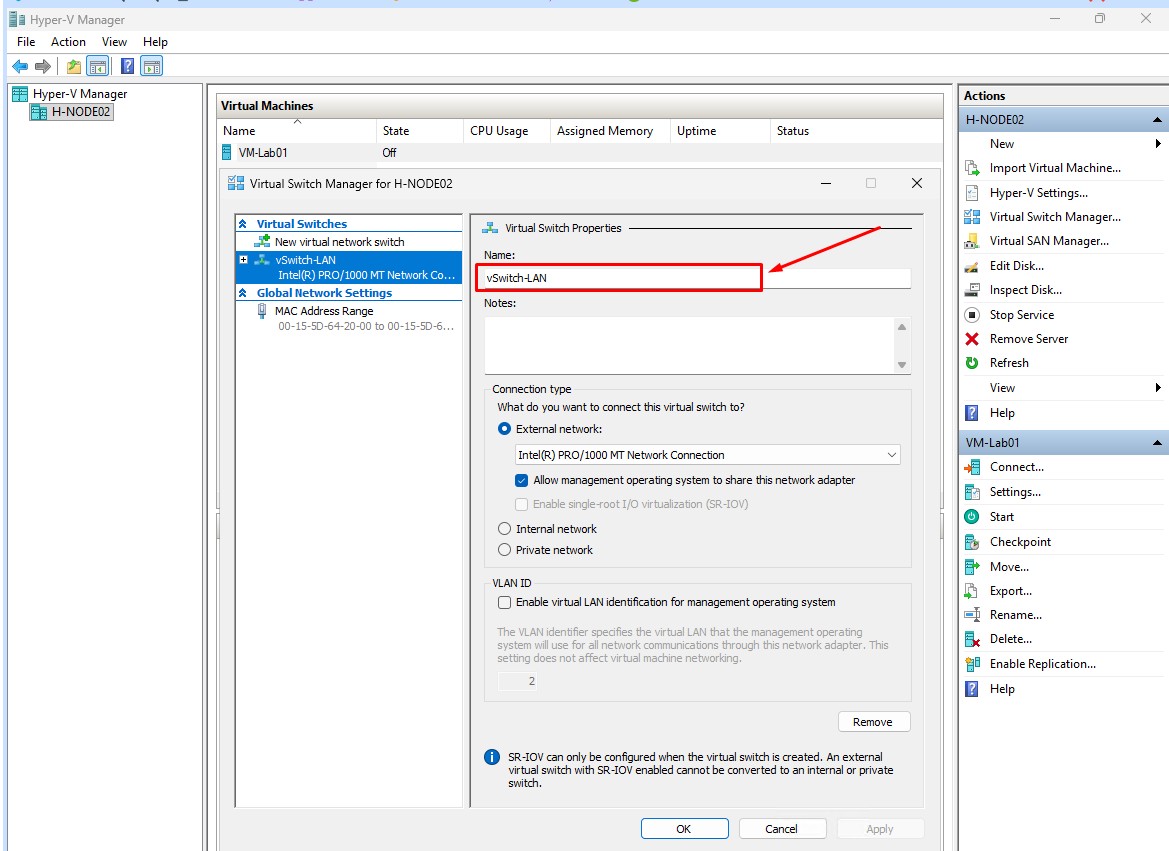Click Hyper-V Settings icon in Actions
This screenshot has width=1169, height=851.
pyautogui.click(x=972, y=192)
